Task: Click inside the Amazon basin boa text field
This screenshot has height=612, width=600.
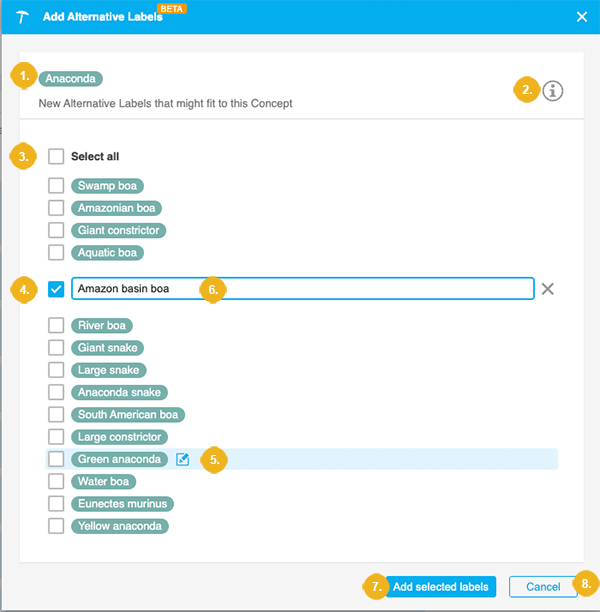Action: point(303,288)
